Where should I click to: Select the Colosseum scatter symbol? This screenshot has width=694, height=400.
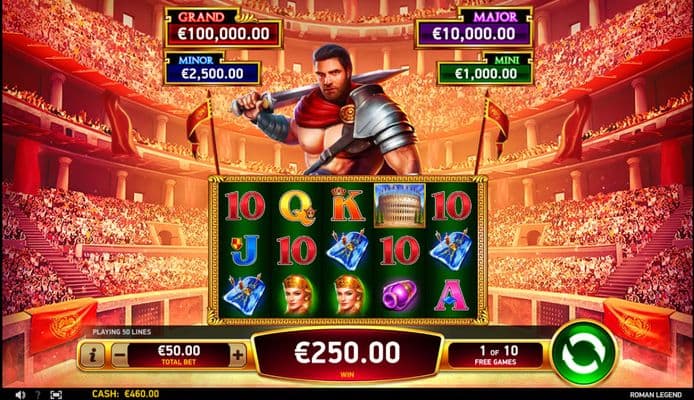tap(400, 206)
